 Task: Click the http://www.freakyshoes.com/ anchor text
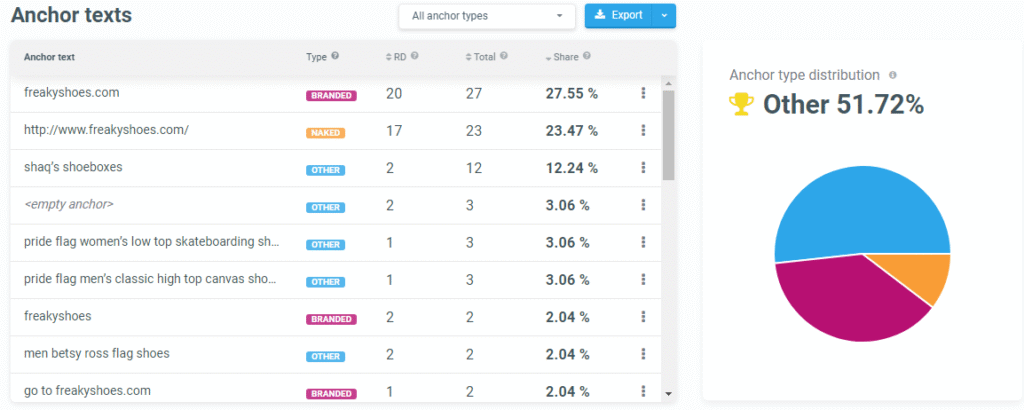tap(106, 130)
